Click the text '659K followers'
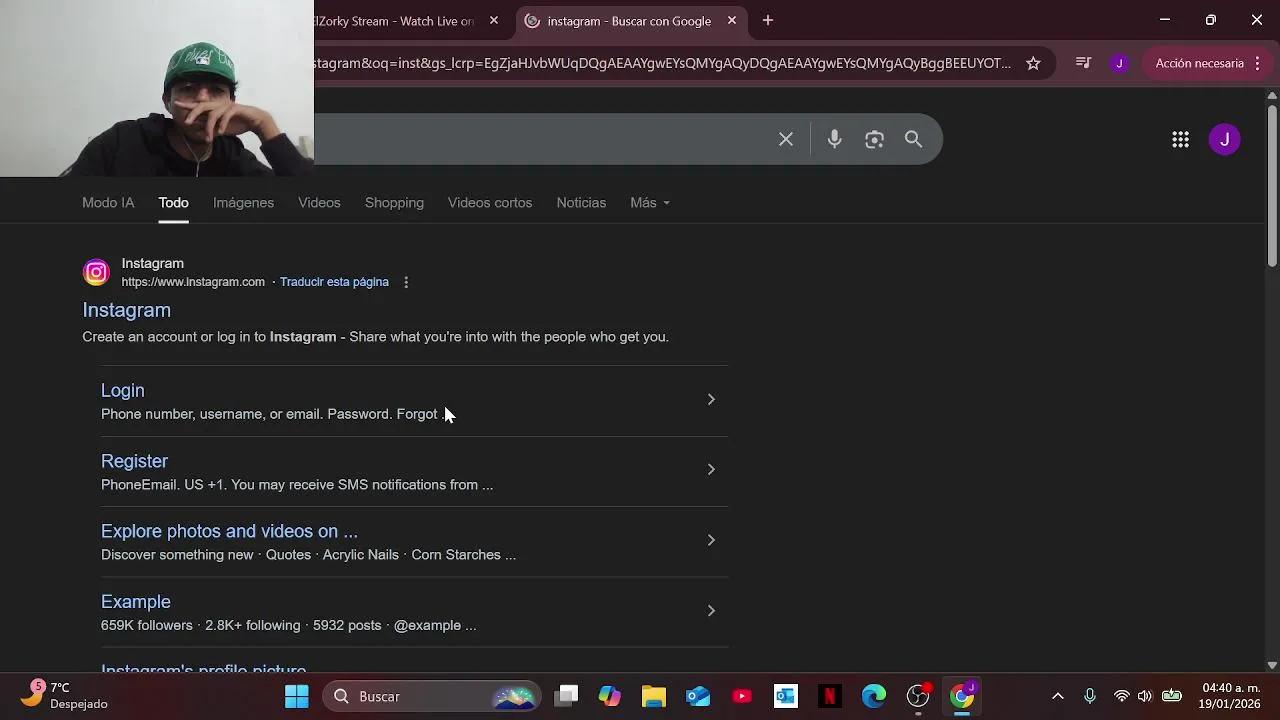This screenshot has height=720, width=1280. pos(147,625)
